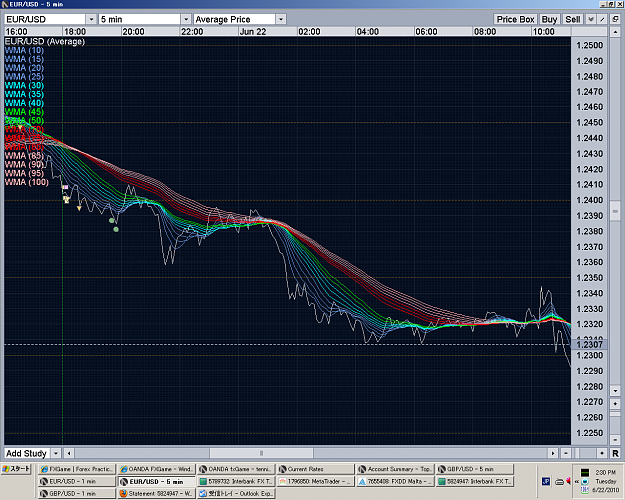Open the 5 min timeframe dropdown

145,19
